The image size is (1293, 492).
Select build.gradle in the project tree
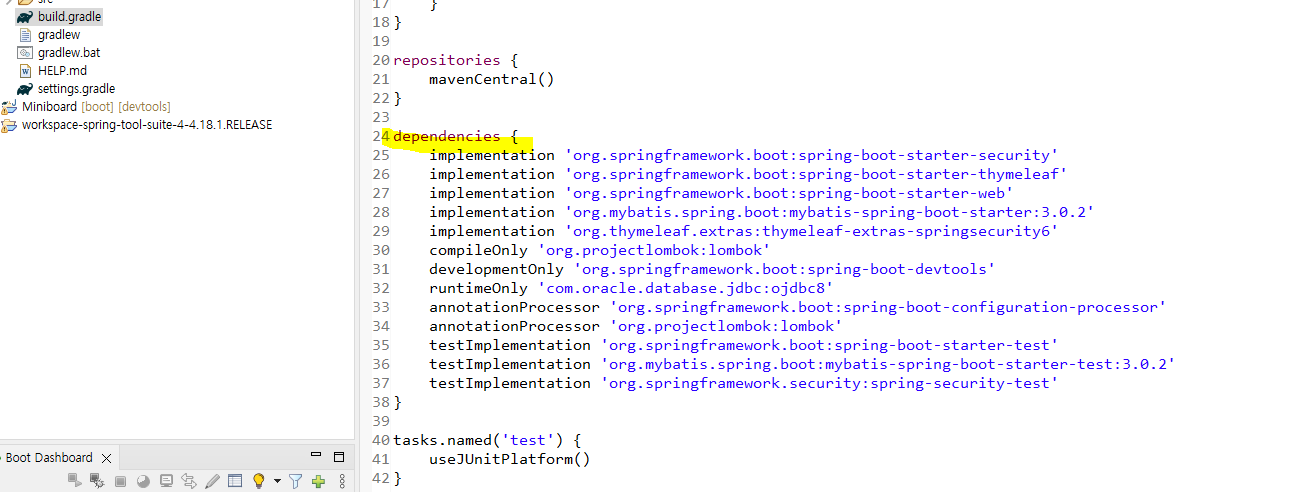point(69,17)
